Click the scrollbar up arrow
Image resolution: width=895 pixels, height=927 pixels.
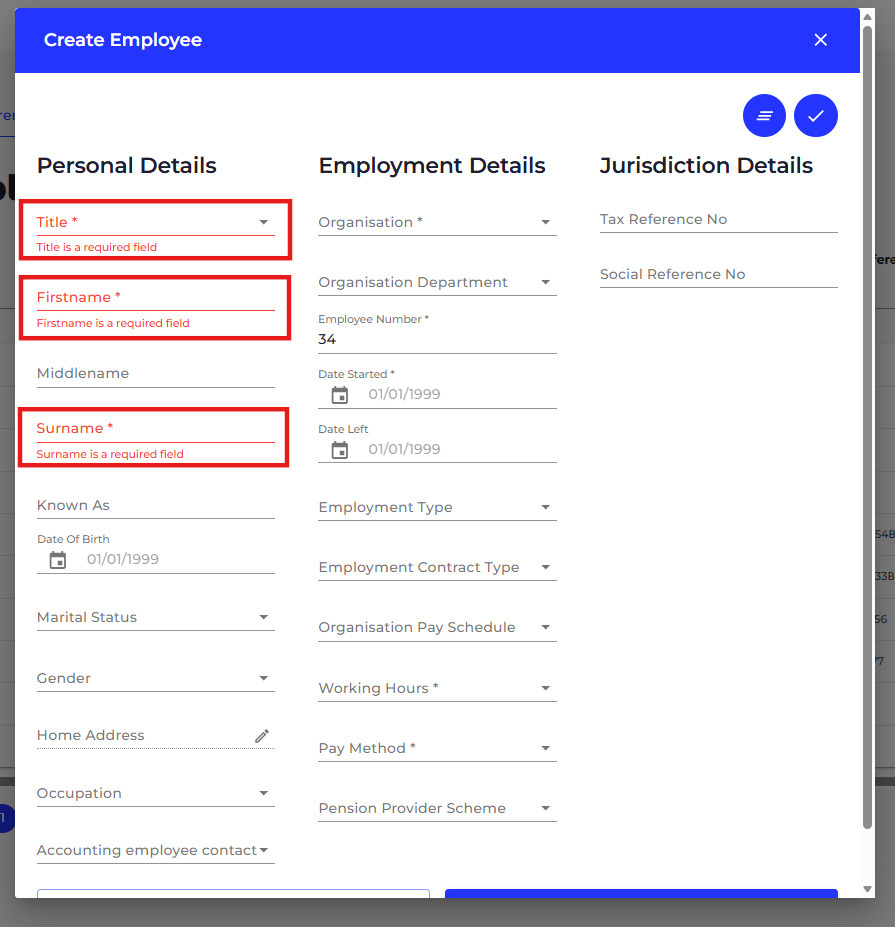point(867,17)
